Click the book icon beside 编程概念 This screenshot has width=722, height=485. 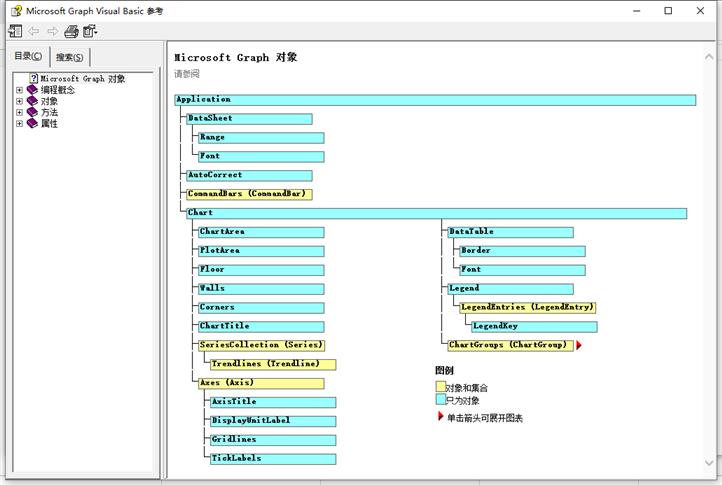(x=32, y=90)
